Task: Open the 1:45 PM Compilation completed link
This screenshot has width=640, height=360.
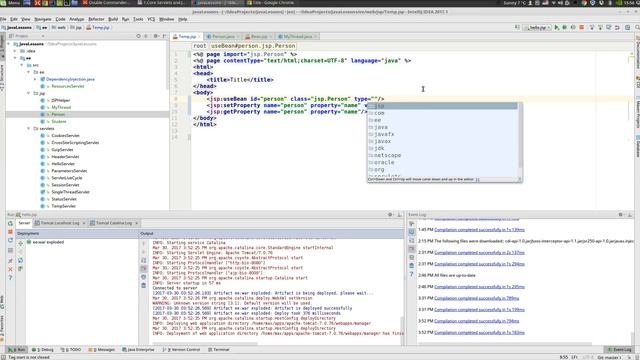Action: [479, 230]
